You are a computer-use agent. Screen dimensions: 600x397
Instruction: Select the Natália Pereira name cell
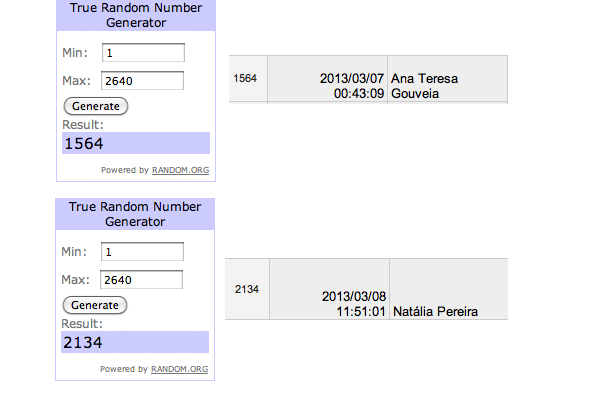(448, 289)
